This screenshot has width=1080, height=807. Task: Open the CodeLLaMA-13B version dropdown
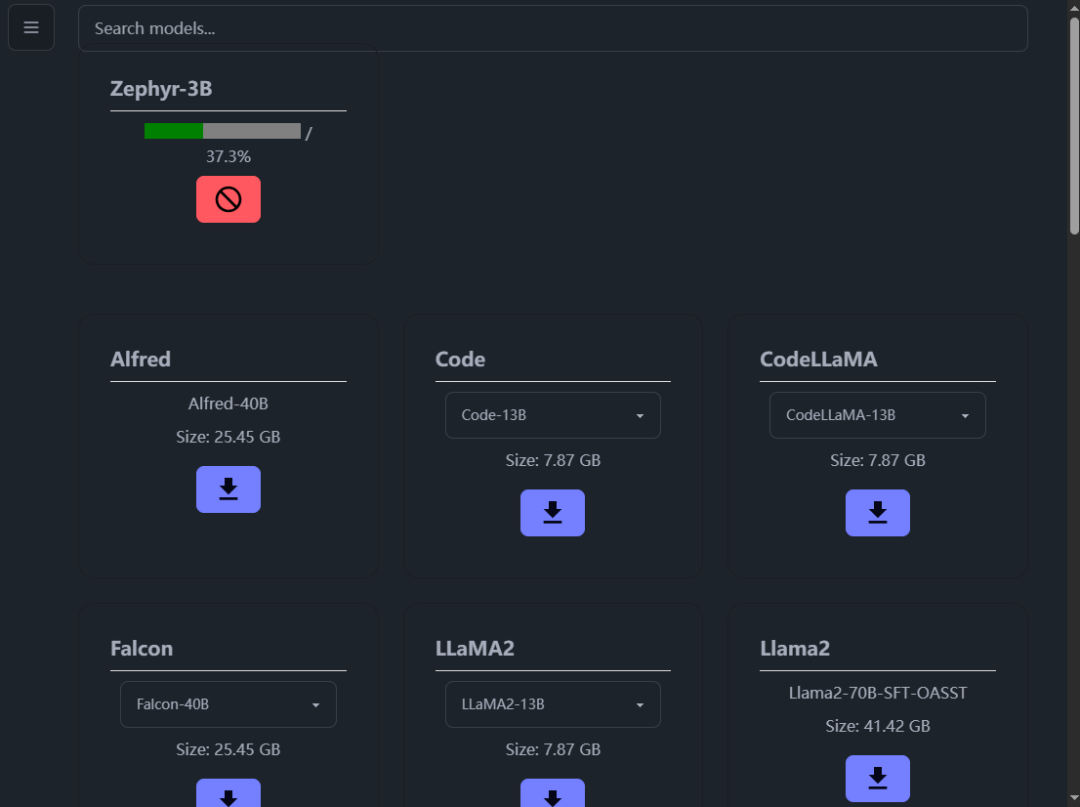[878, 415]
